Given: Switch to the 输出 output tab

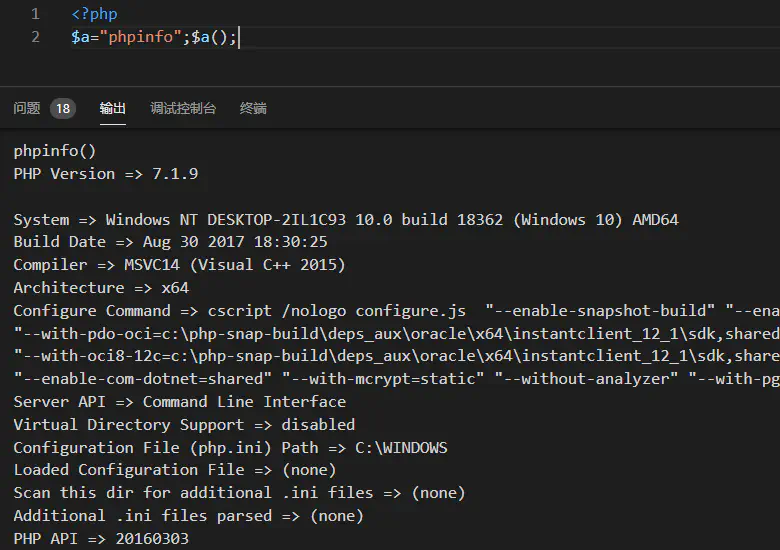Looking at the screenshot, I should coord(113,108).
